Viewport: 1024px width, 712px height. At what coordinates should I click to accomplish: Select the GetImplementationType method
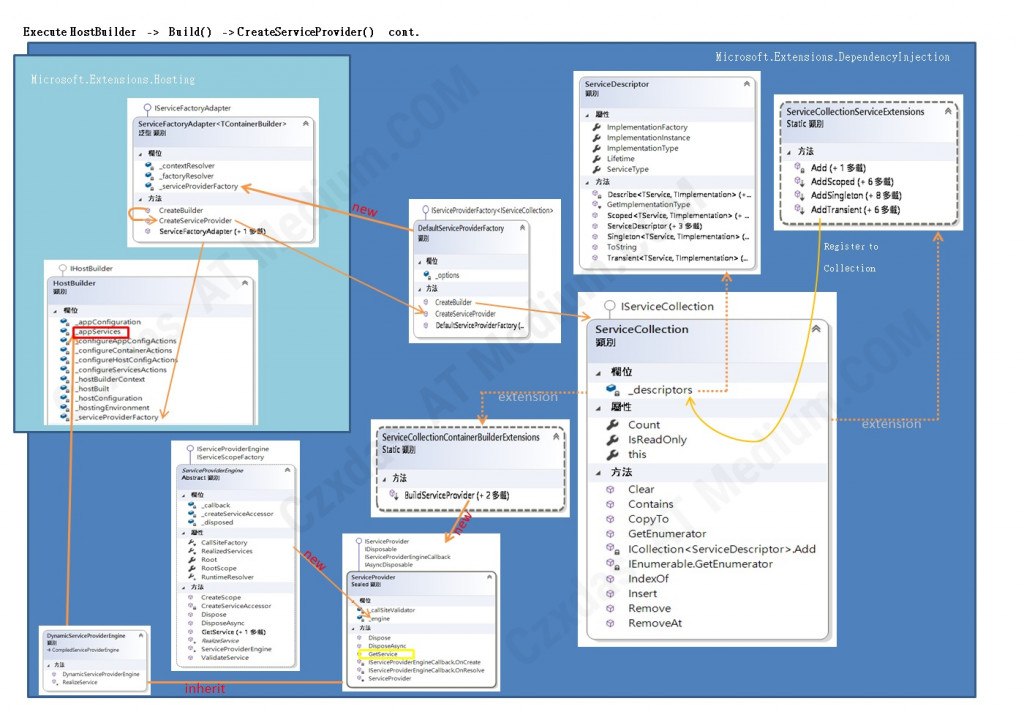click(648, 204)
